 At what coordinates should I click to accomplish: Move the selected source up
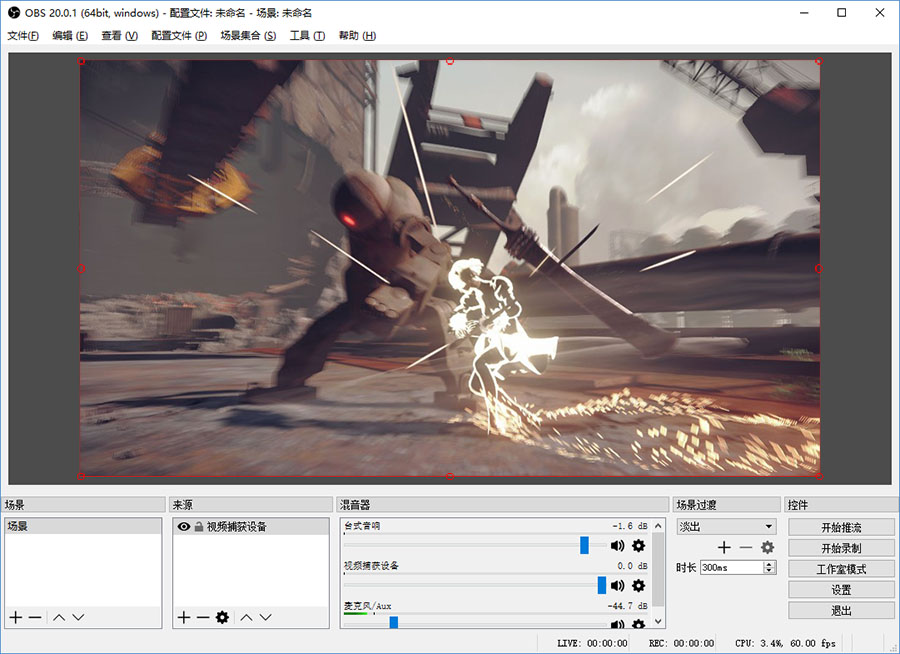click(x=246, y=618)
